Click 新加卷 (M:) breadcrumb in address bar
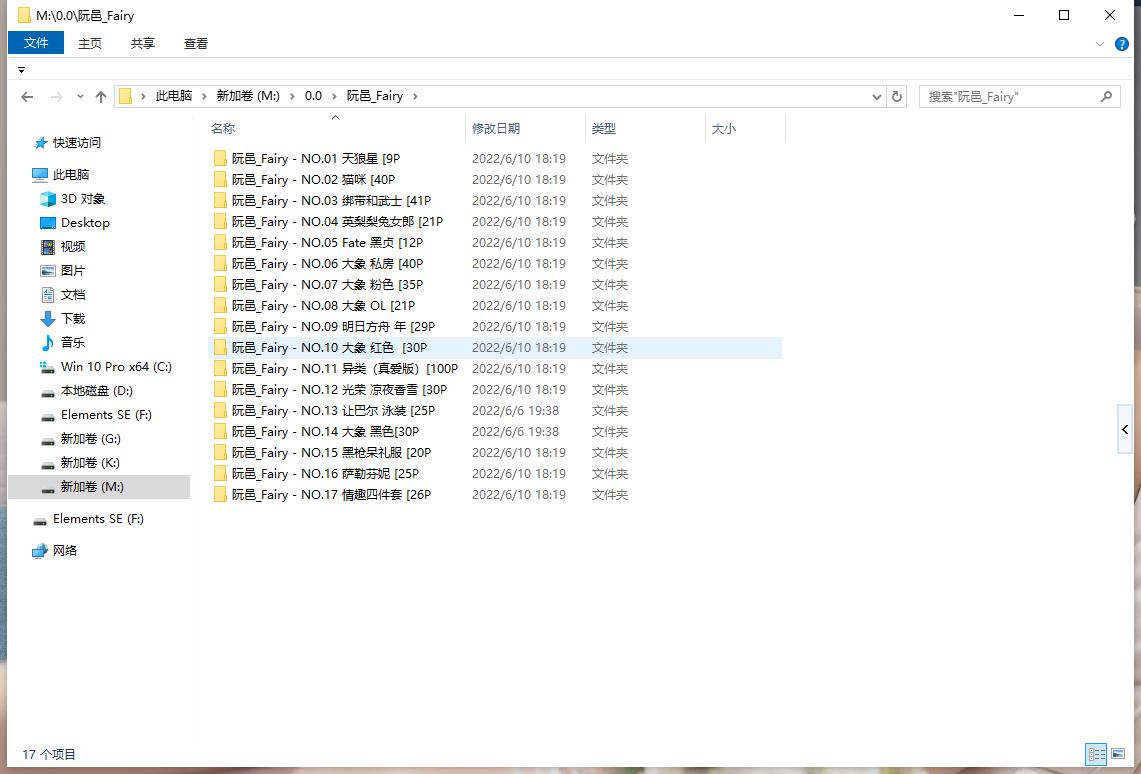The height and width of the screenshot is (774, 1141). [248, 96]
